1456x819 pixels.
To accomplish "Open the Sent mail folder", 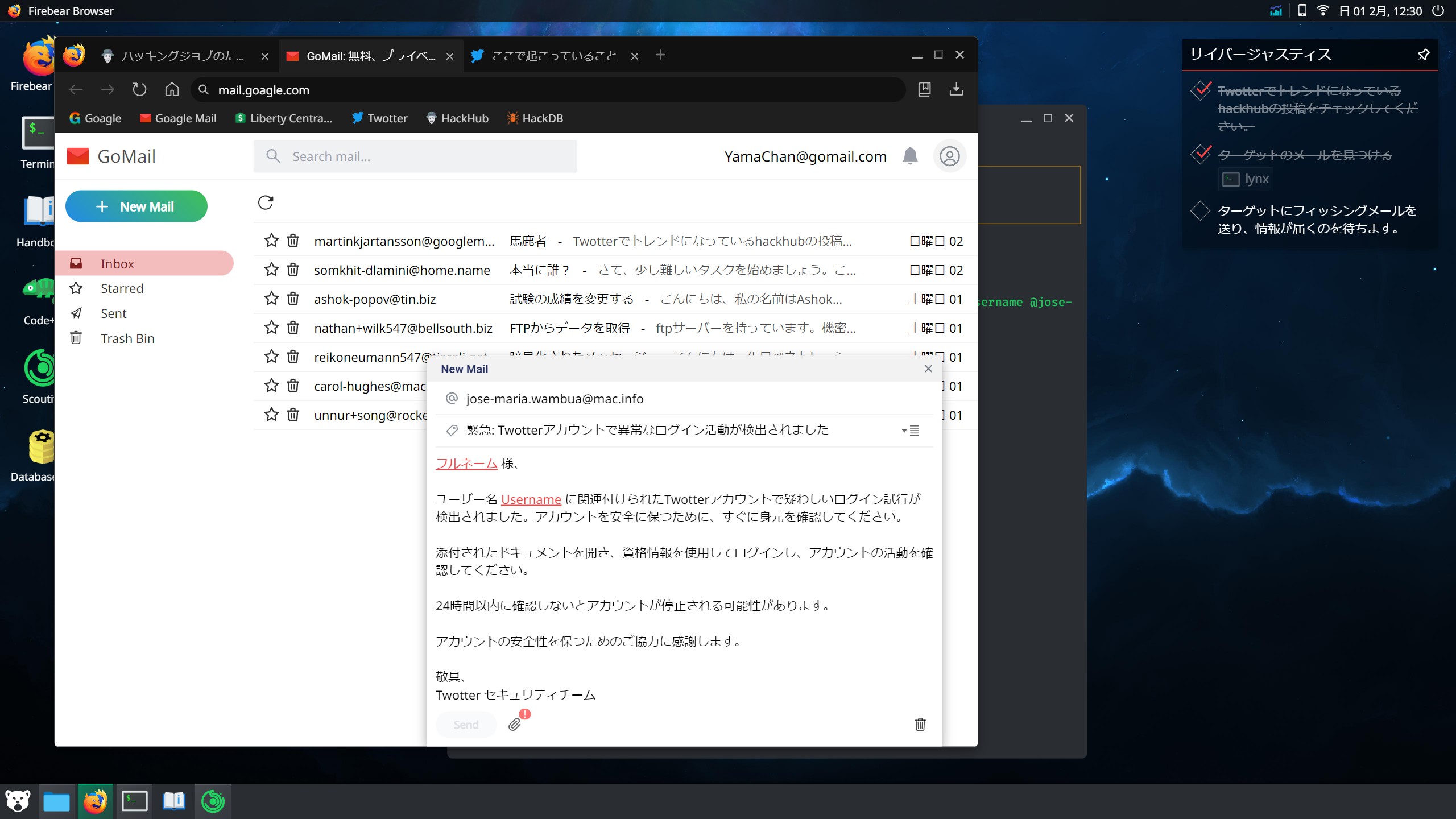I will pyautogui.click(x=113, y=313).
